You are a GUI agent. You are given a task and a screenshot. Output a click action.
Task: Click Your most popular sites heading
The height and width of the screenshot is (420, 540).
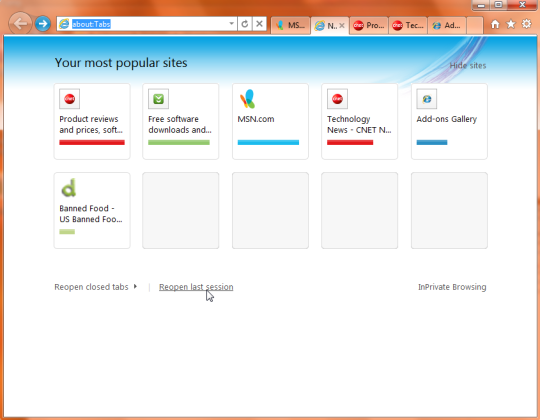point(121,63)
